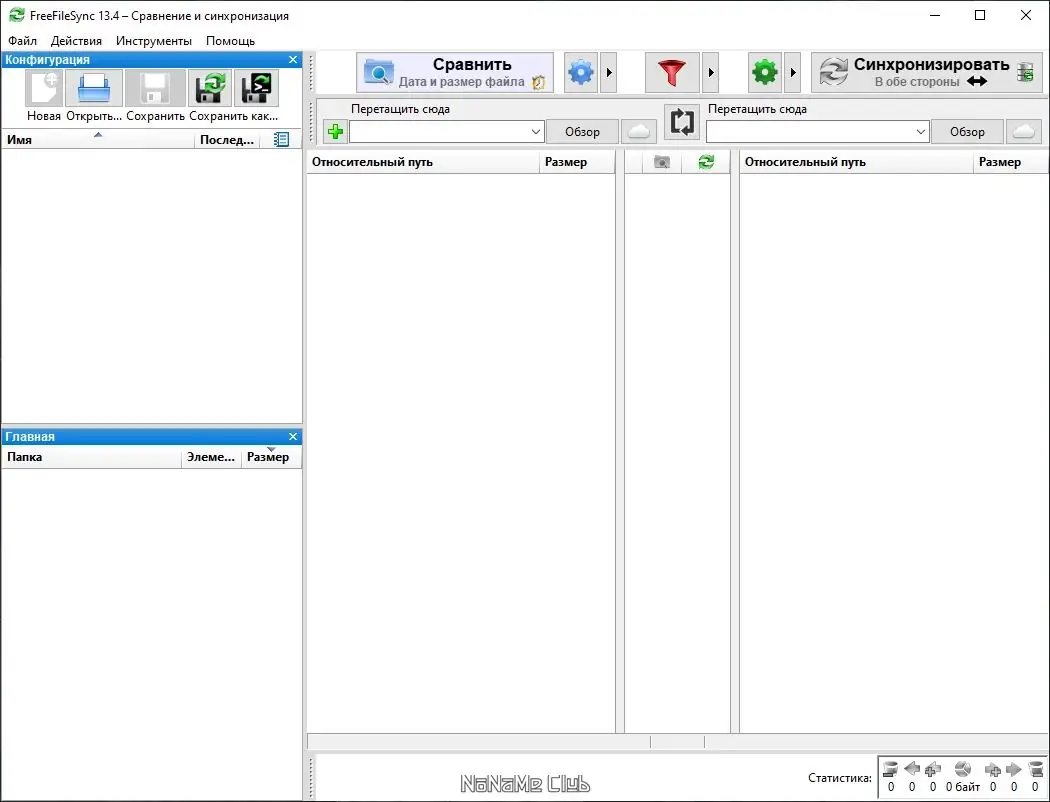
Task: Sort Главная panel by Размер
Action: pos(271,457)
